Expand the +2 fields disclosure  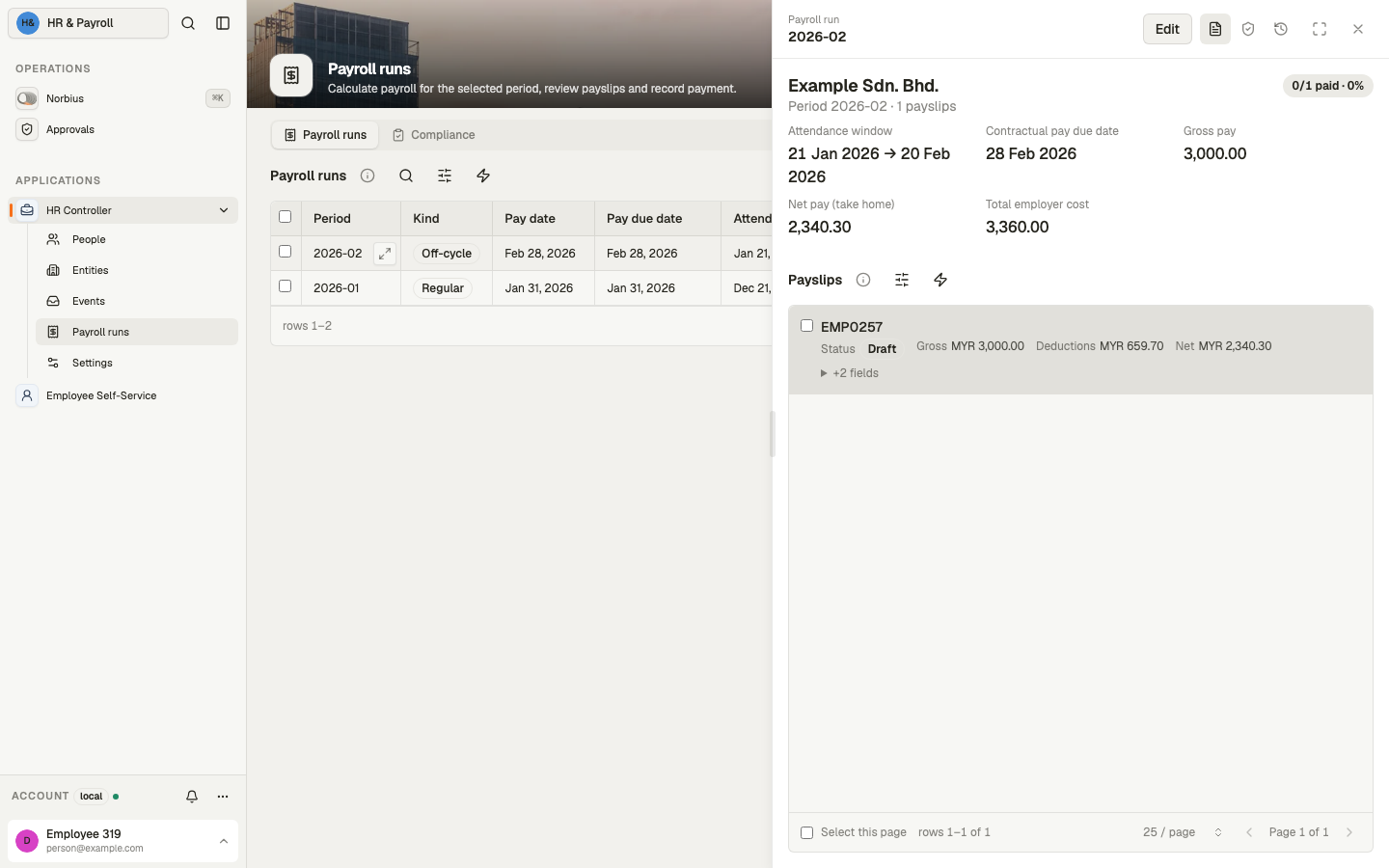click(x=850, y=373)
